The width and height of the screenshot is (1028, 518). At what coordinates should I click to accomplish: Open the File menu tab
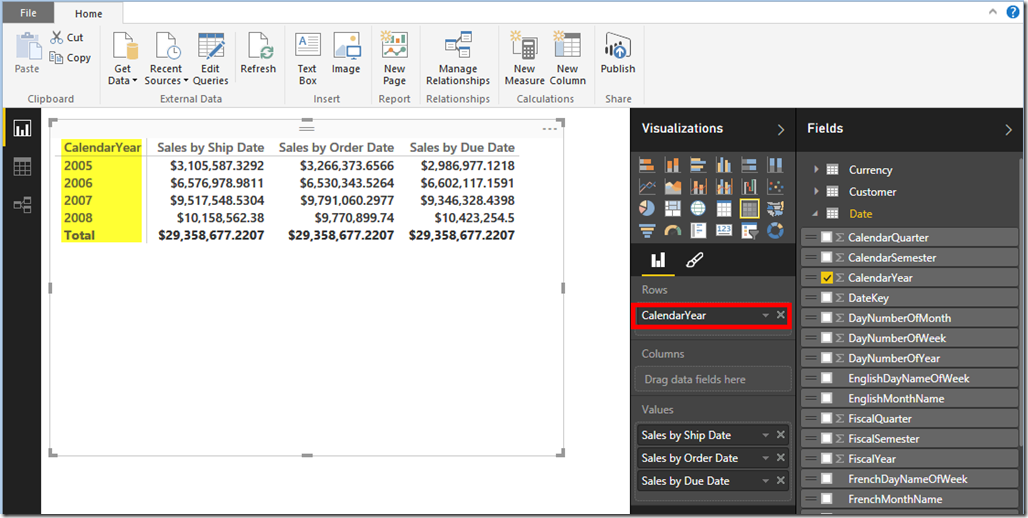click(x=28, y=13)
